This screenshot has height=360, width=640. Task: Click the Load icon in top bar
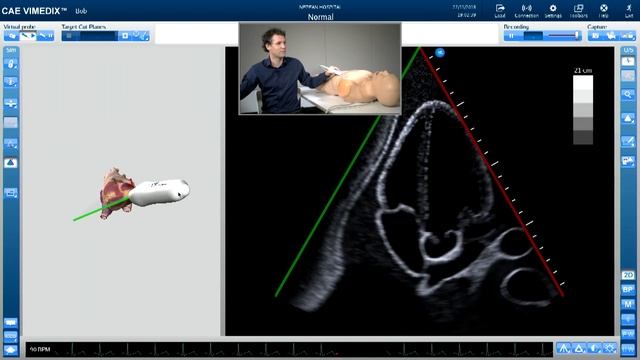point(500,11)
